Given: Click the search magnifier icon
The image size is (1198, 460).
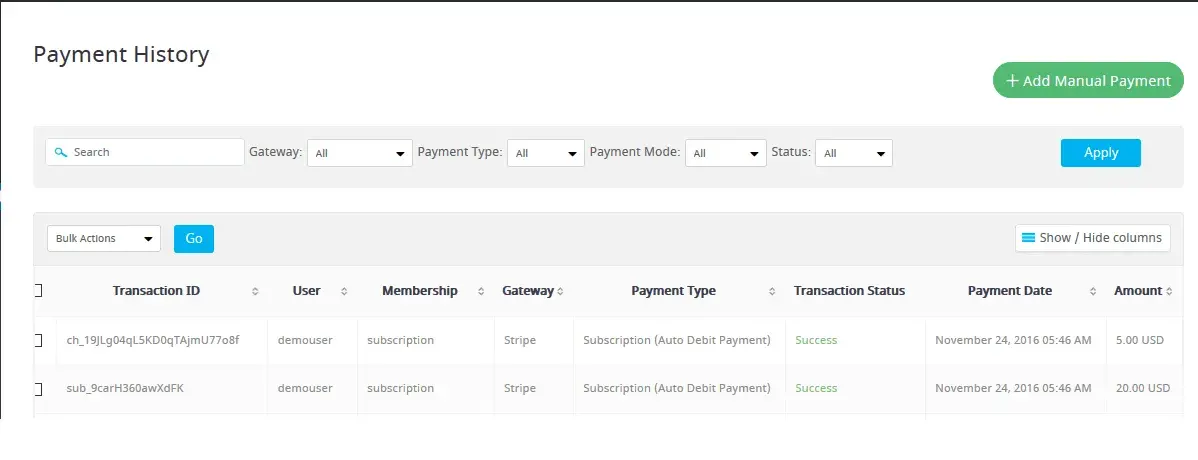Looking at the screenshot, I should coord(61,152).
